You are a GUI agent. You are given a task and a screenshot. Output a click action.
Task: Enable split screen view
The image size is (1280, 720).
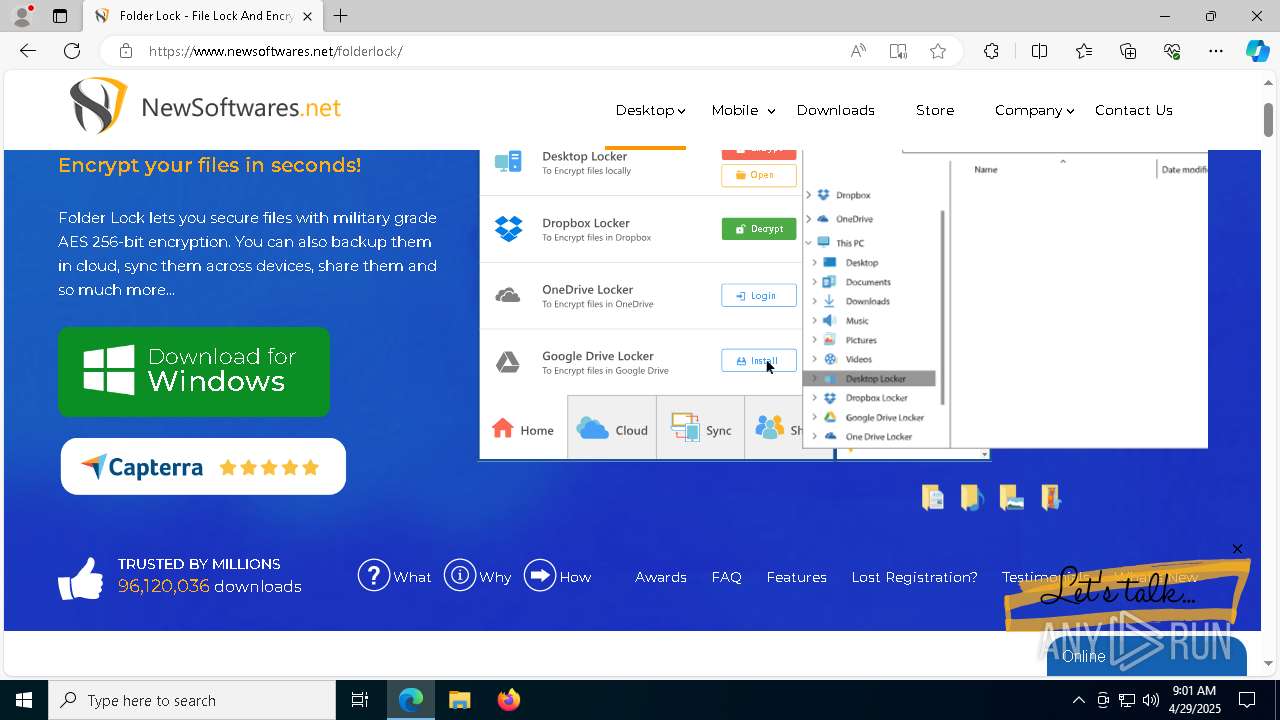(1039, 51)
